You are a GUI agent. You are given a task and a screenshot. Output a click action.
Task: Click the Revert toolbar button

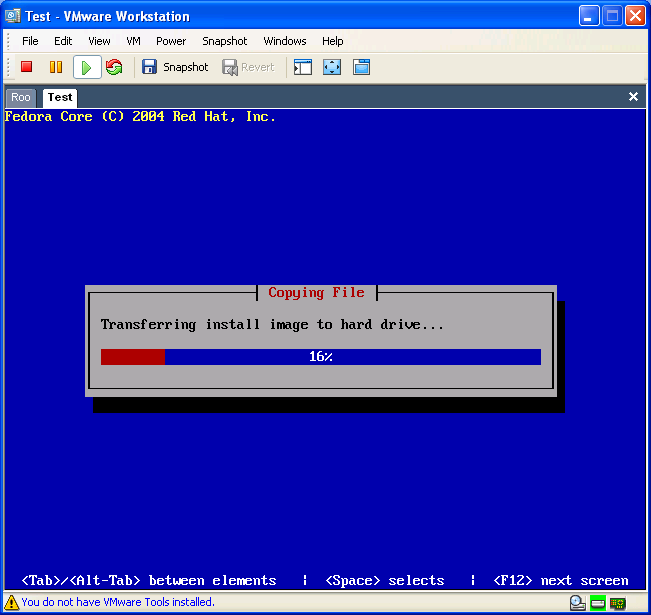coord(248,67)
